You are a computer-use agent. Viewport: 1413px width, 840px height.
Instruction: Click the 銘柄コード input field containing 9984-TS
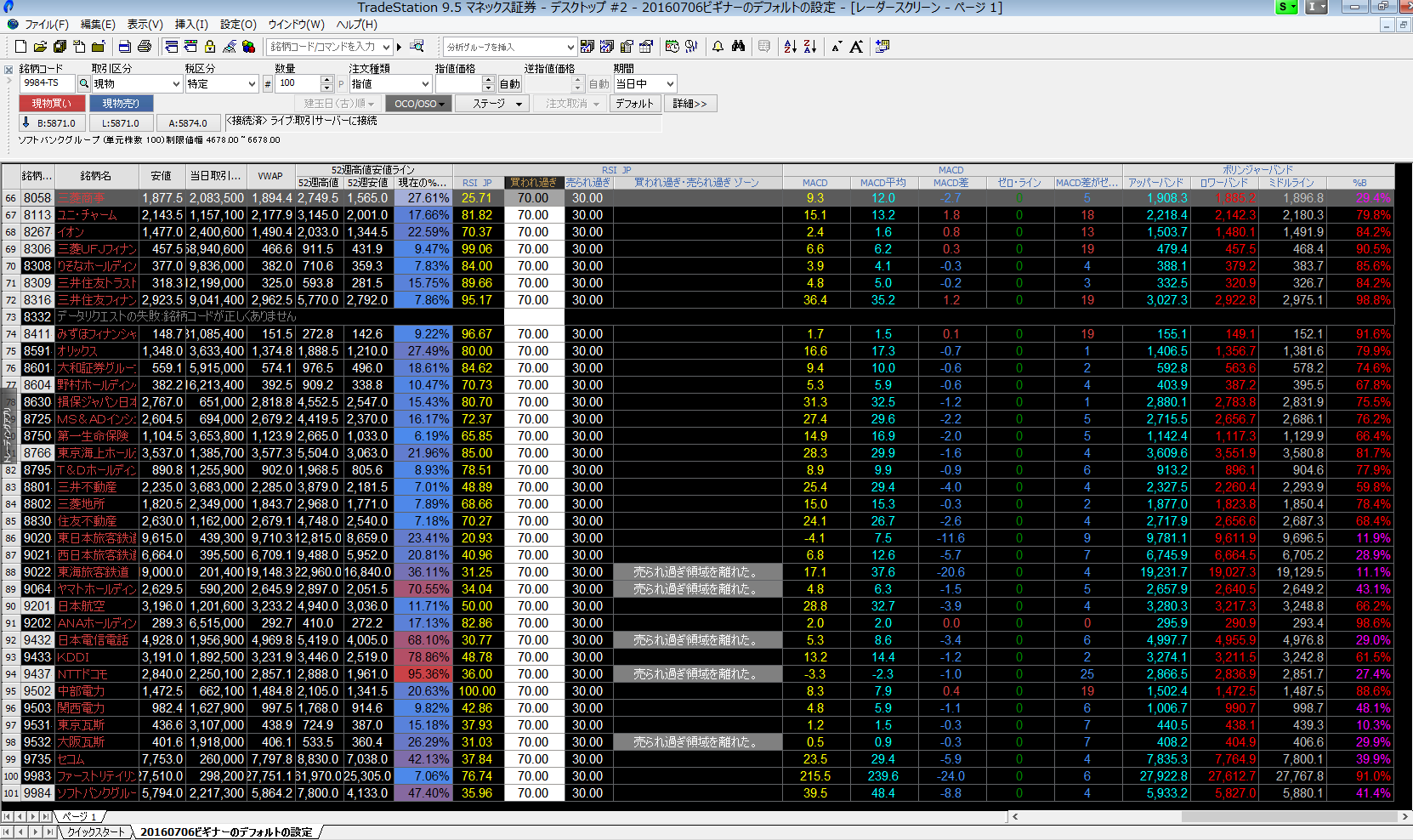tap(48, 83)
